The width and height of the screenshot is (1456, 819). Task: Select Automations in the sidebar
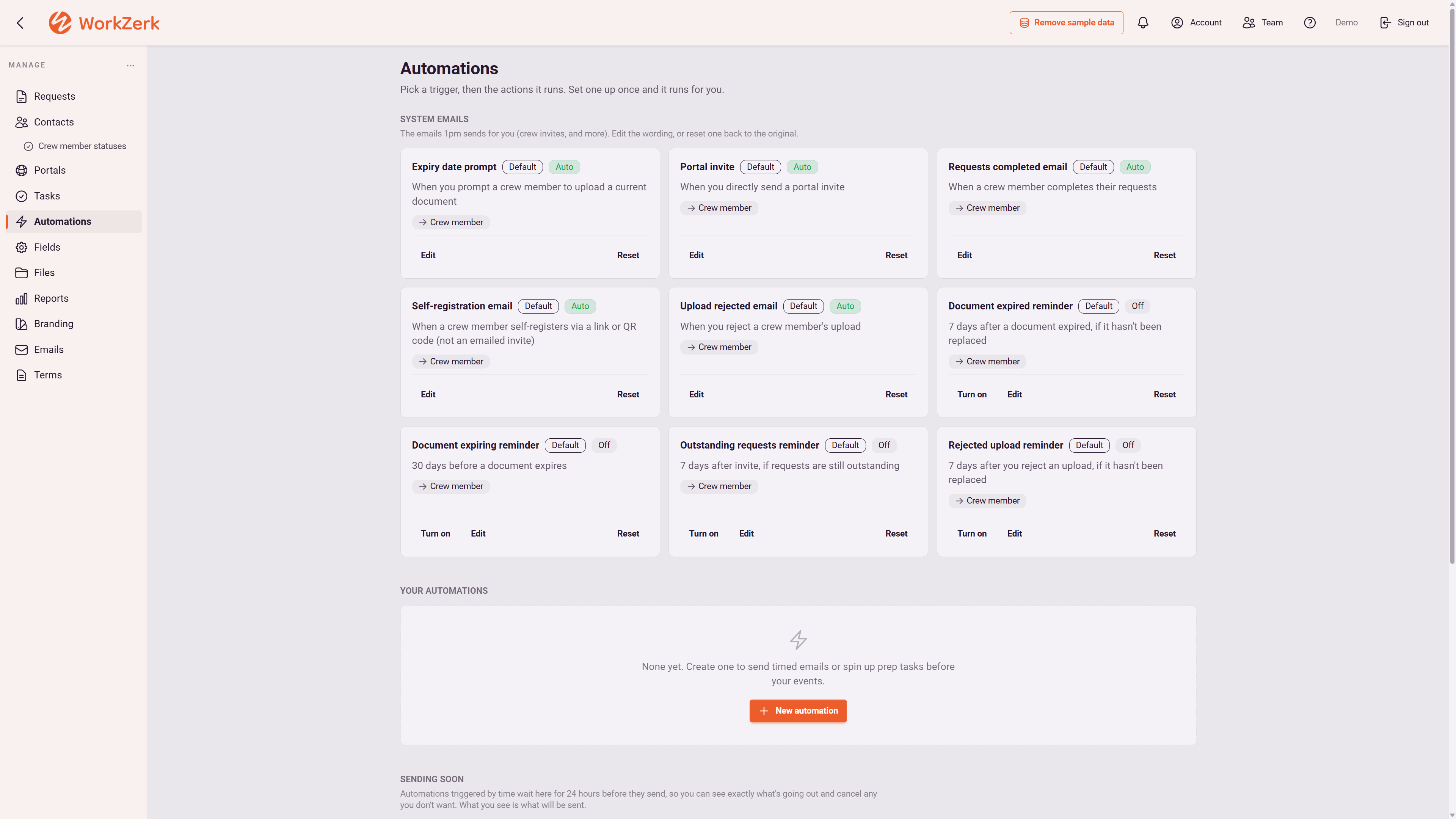[x=74, y=221]
